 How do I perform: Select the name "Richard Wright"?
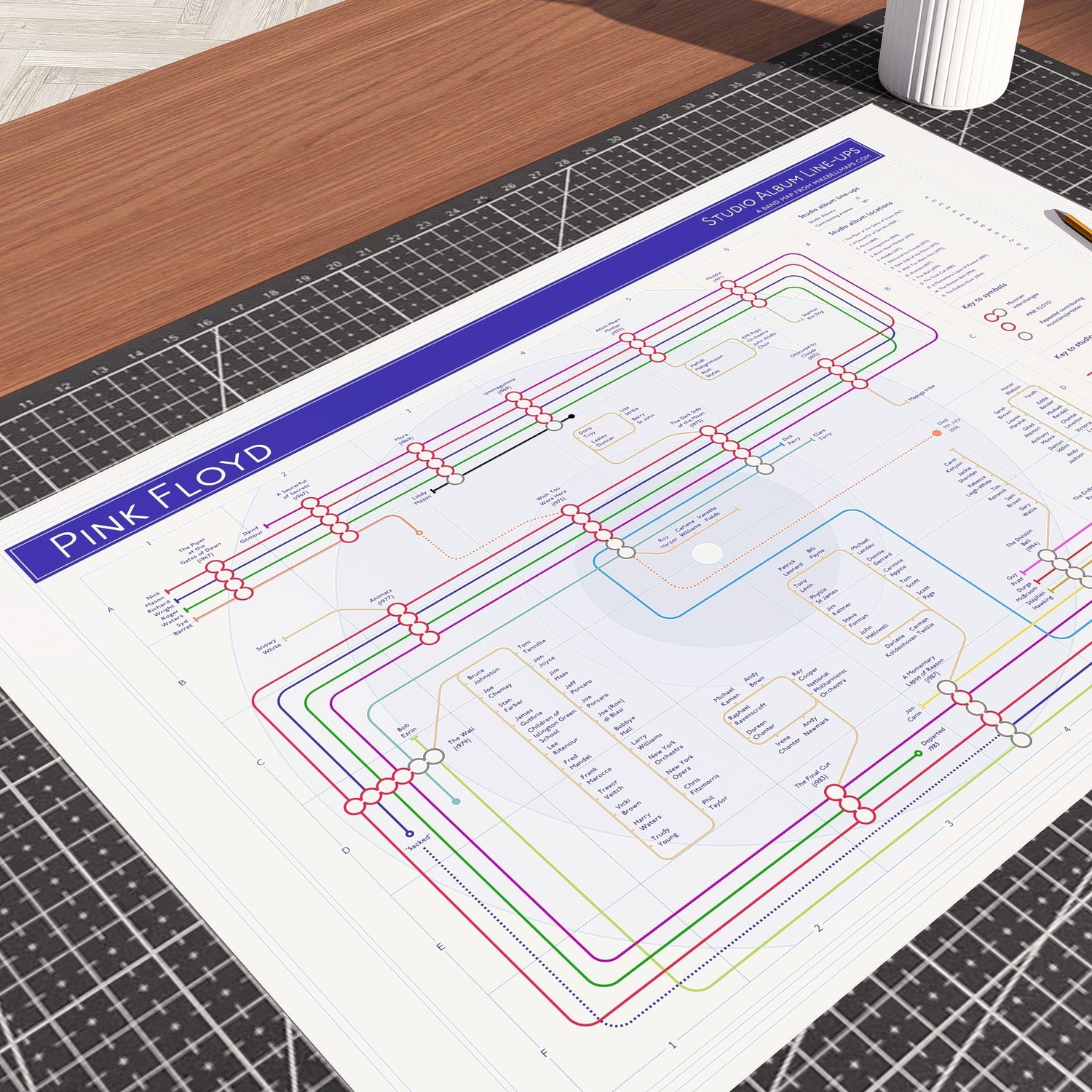[159, 607]
